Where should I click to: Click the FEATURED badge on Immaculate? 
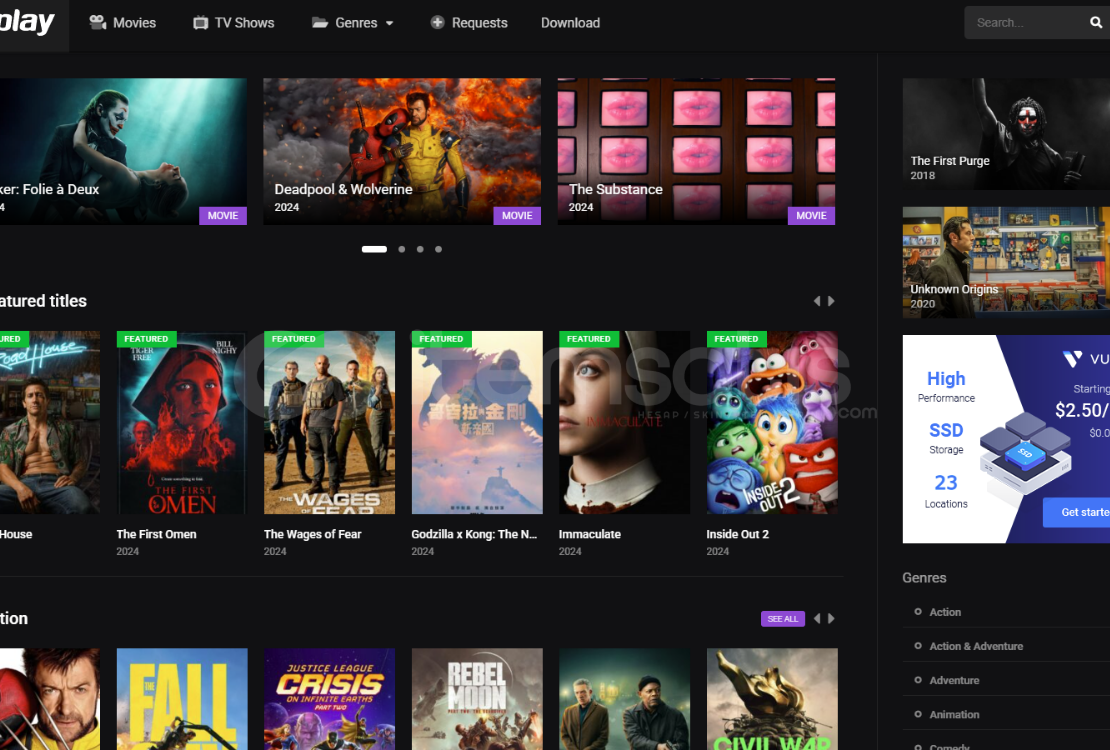coord(589,339)
